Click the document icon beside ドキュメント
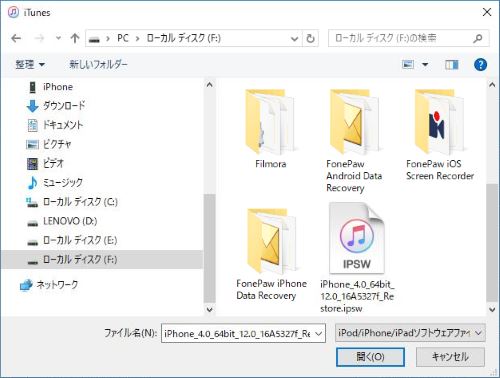The width and height of the screenshot is (500, 378). [x=32, y=125]
